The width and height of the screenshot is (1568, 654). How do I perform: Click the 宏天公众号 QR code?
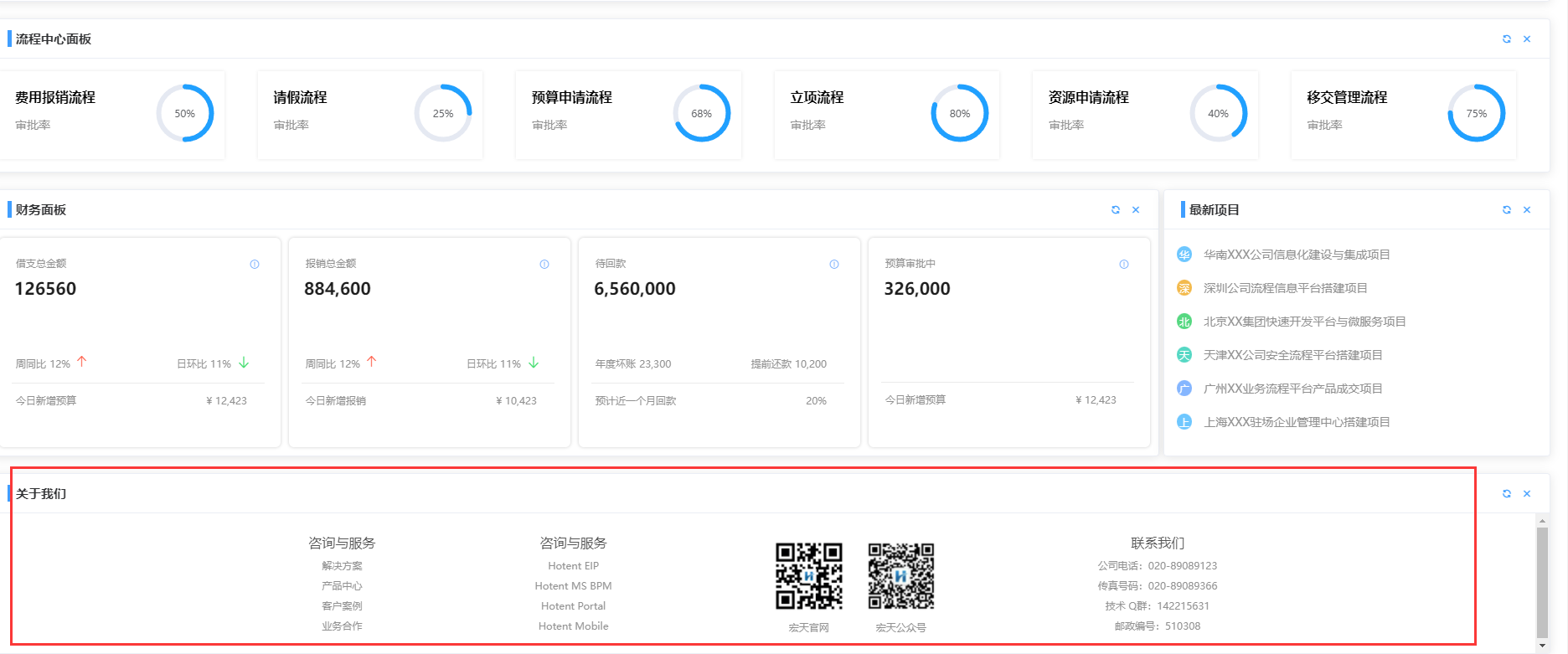click(901, 576)
